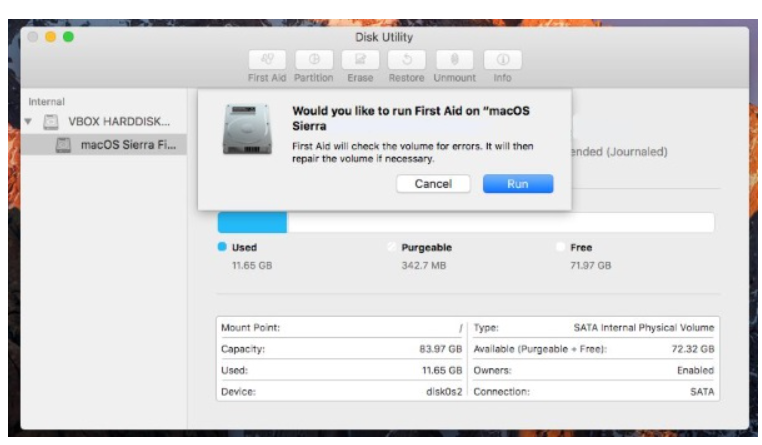Screen dimensions: 762x445
Task: Click the "Would you like to run First Aid" heading
Action: (411, 118)
